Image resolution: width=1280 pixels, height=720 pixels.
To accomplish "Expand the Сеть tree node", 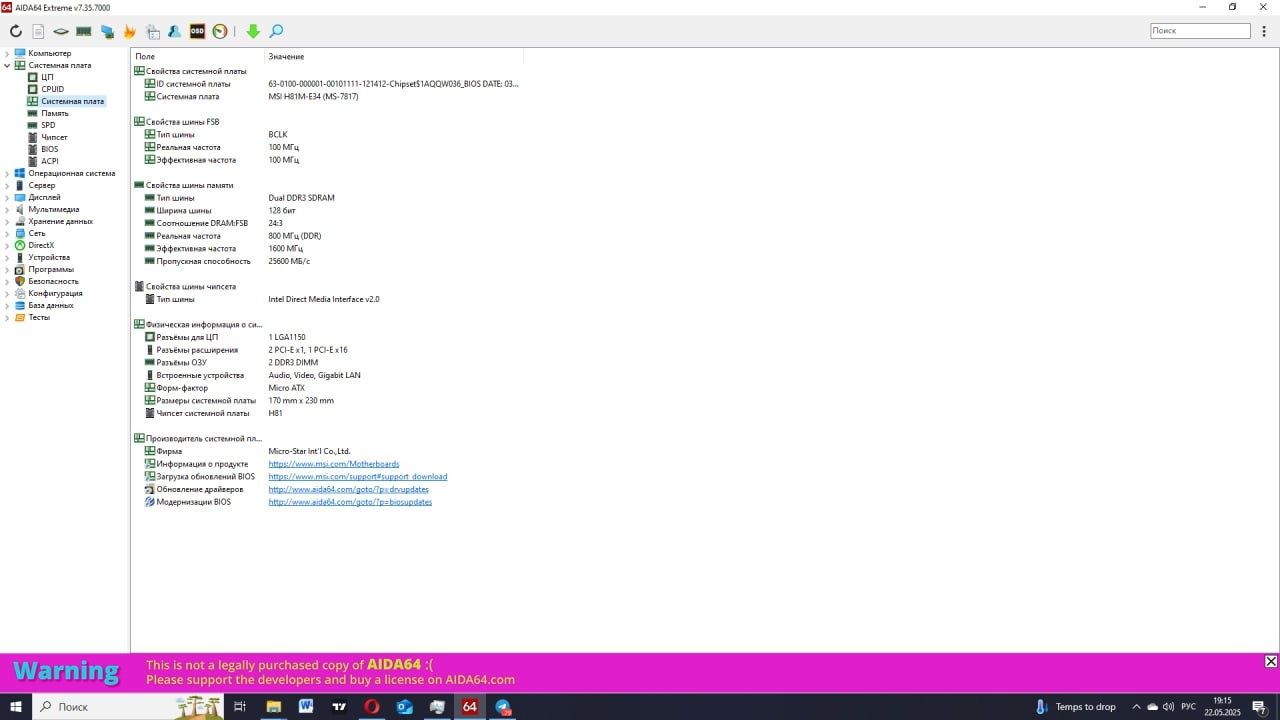I will [x=7, y=233].
